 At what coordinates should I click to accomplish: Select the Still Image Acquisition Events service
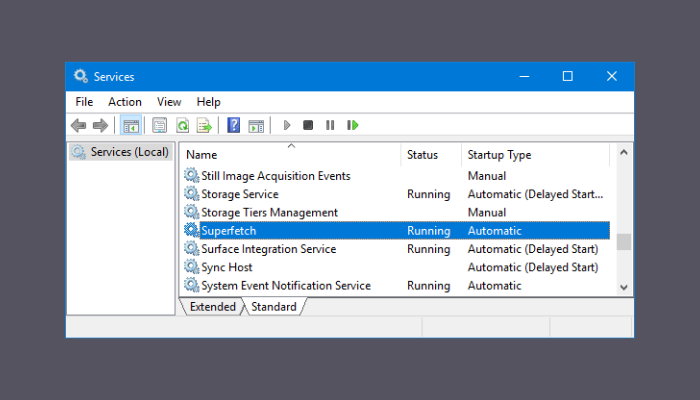tap(276, 176)
